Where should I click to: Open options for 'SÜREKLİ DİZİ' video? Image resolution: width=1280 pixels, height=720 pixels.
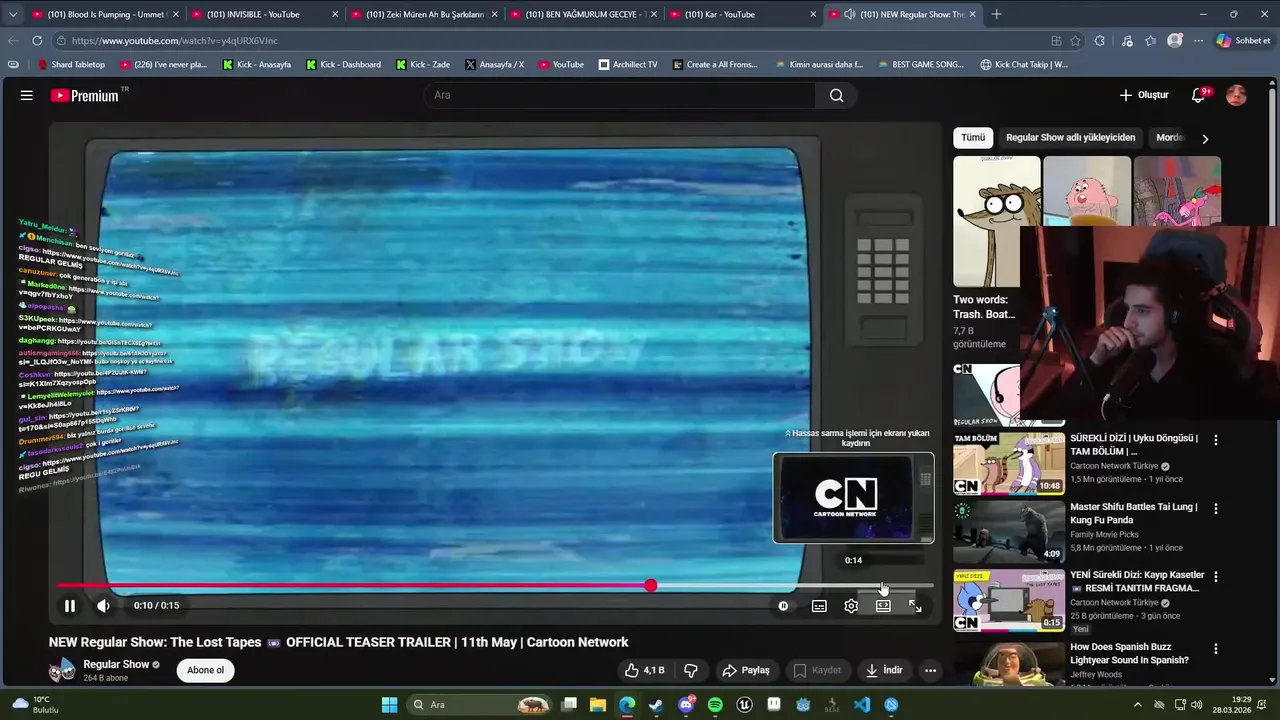(x=1216, y=440)
